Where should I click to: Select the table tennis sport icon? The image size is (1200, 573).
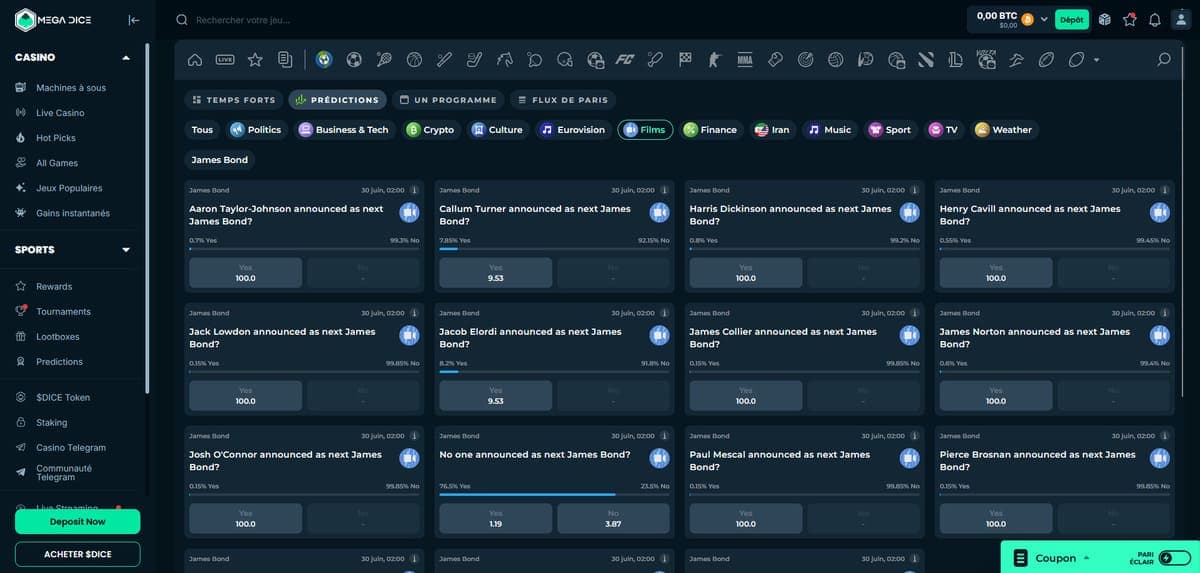tap(535, 60)
